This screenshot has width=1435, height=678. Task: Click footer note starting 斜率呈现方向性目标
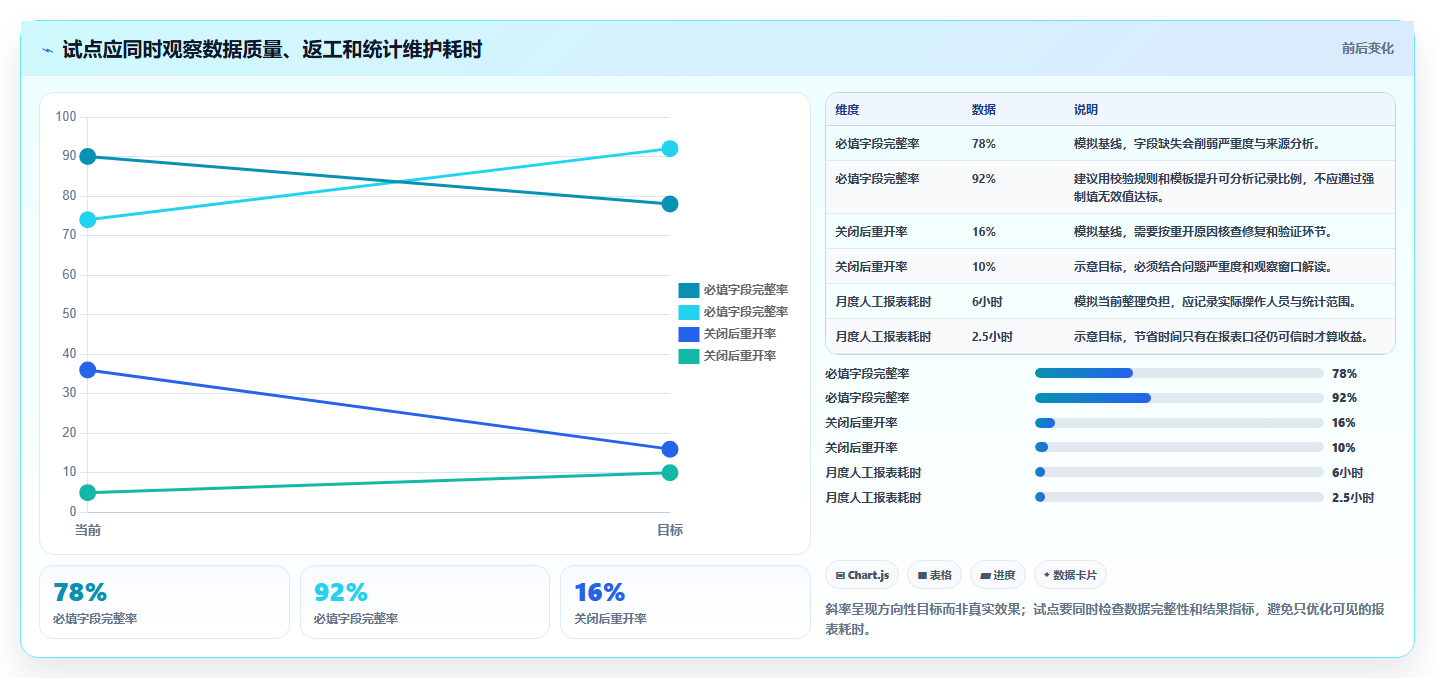click(x=1104, y=619)
